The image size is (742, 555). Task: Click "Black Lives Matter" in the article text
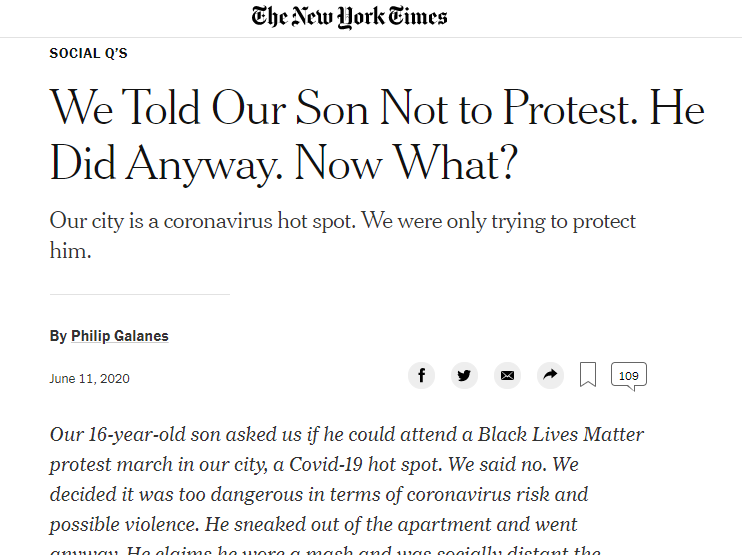pyautogui.click(x=560, y=435)
